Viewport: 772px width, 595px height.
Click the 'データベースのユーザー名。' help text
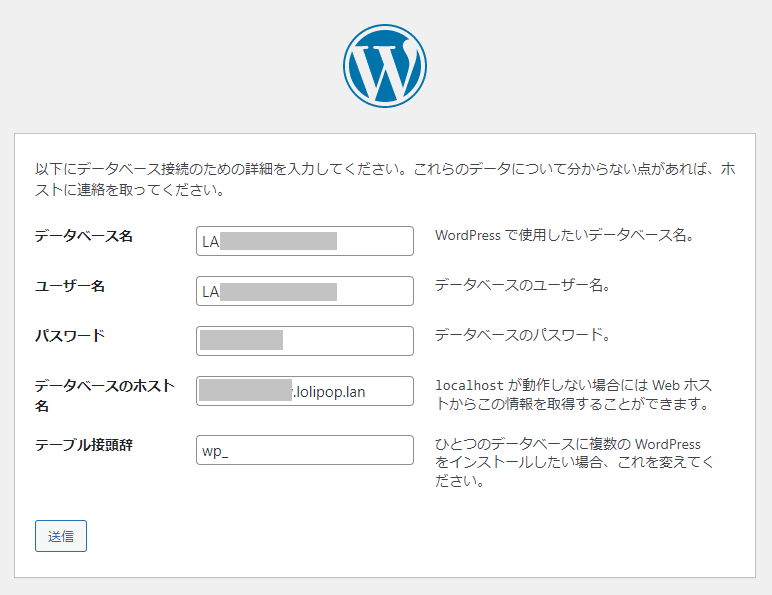tap(522, 285)
